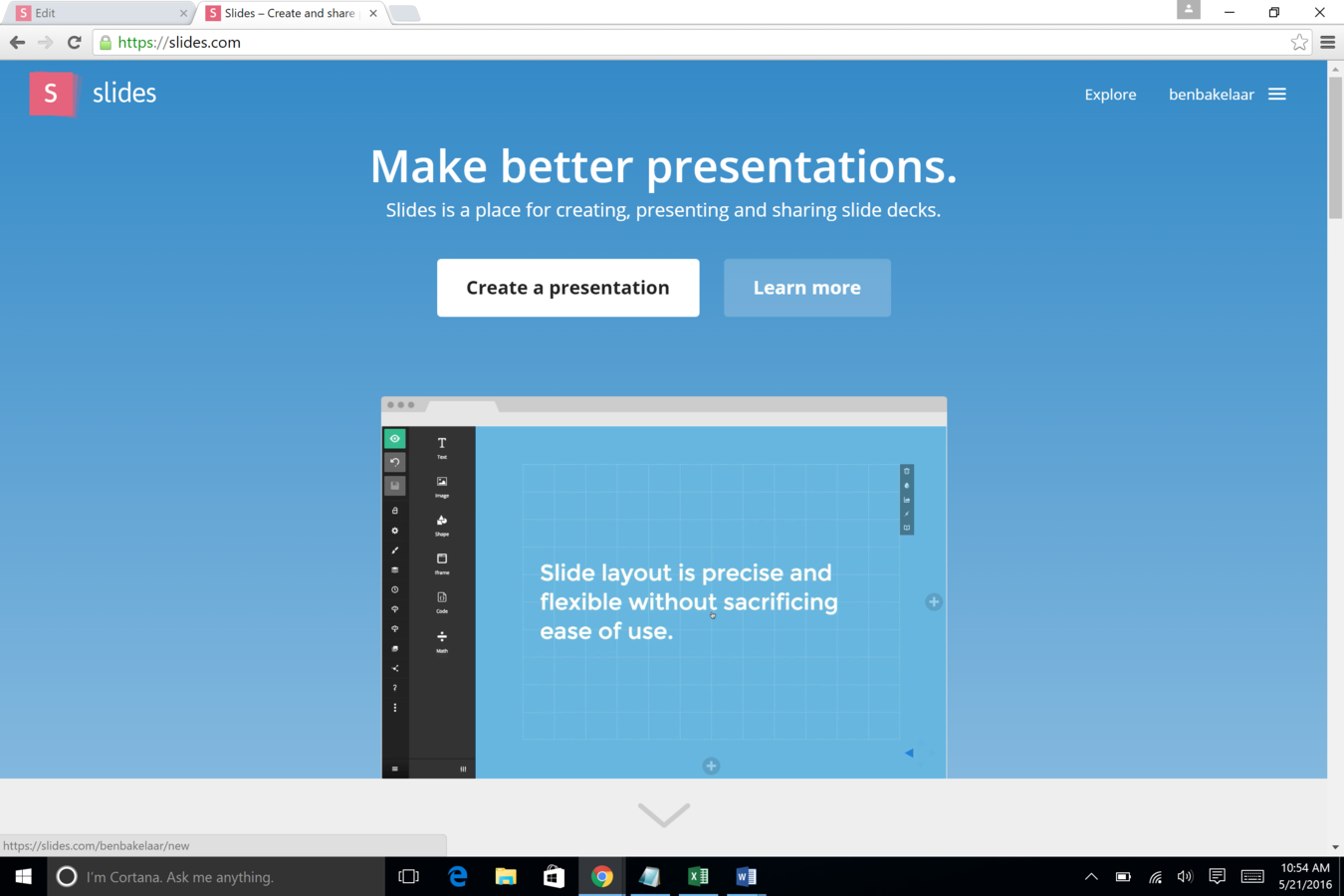The height and width of the screenshot is (896, 1344).
Task: Click the benbakelaar username
Action: click(x=1211, y=94)
